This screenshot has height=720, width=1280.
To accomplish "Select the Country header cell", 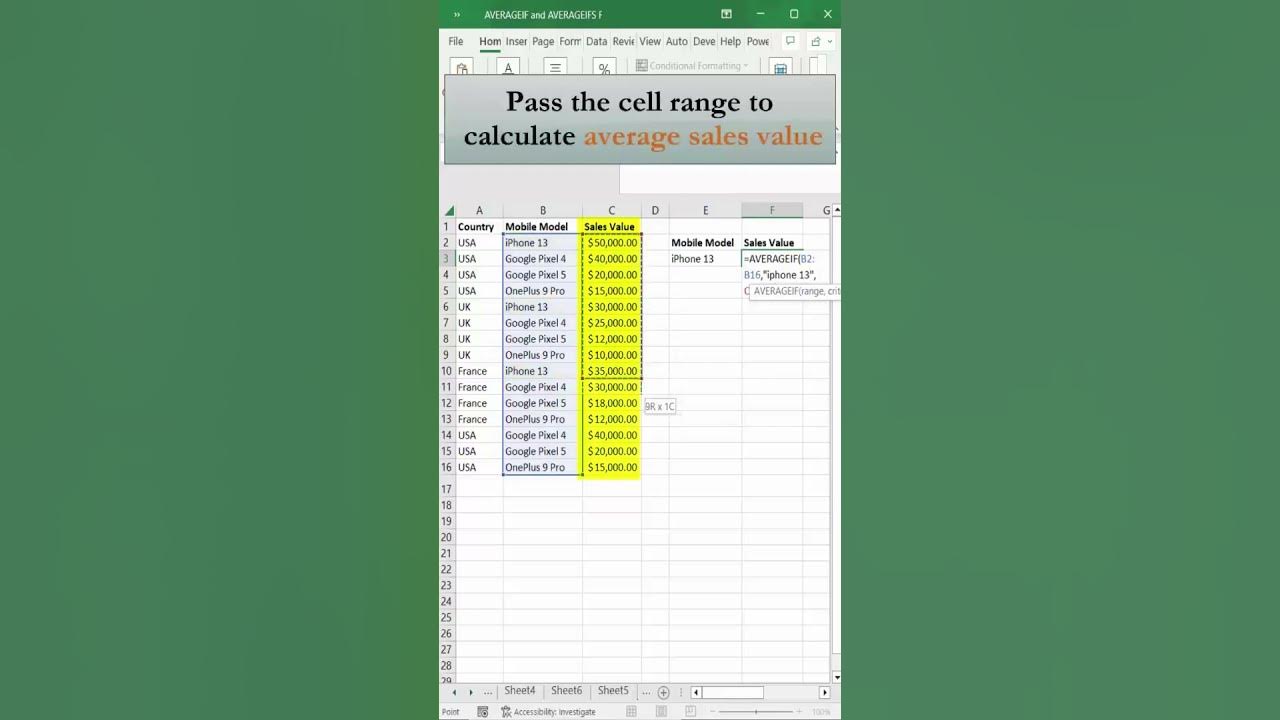I will coord(479,227).
